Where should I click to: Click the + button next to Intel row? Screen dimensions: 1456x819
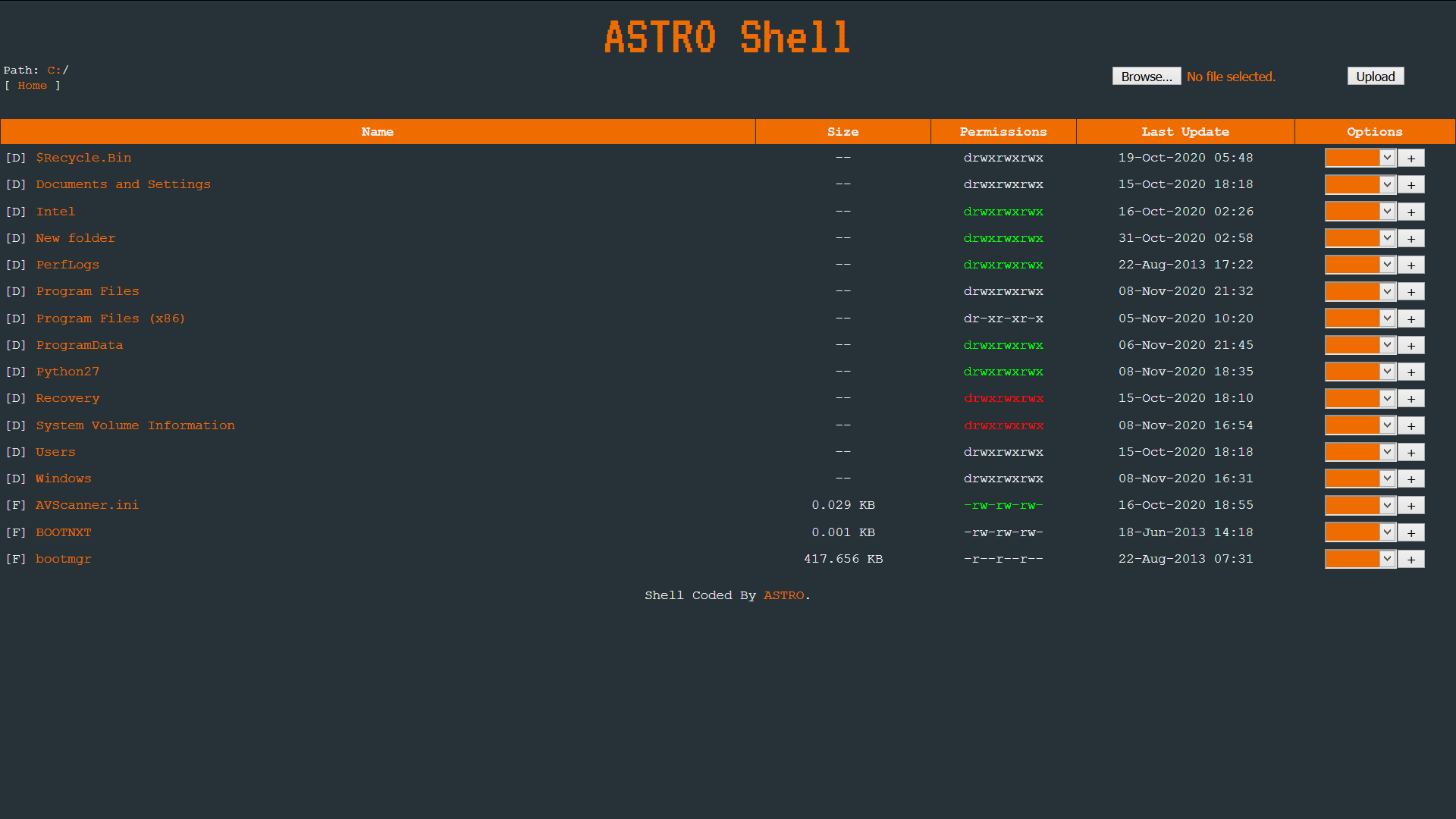click(x=1411, y=212)
